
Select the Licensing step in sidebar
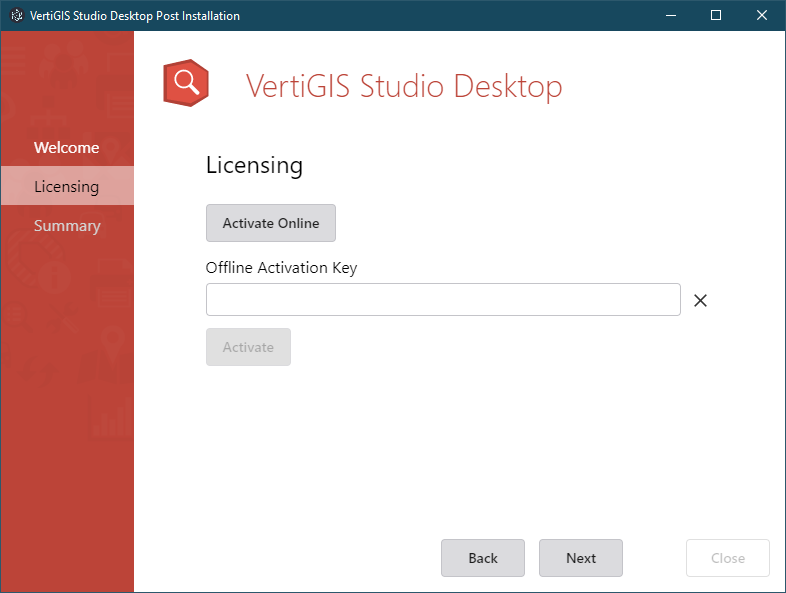[67, 186]
